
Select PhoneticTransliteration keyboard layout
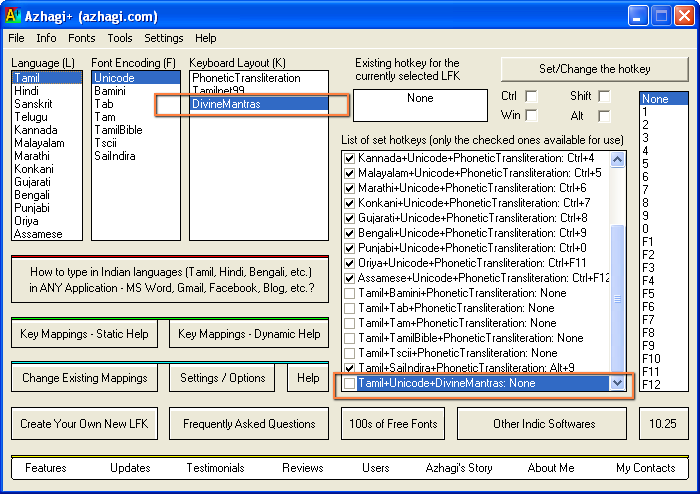tap(259, 78)
